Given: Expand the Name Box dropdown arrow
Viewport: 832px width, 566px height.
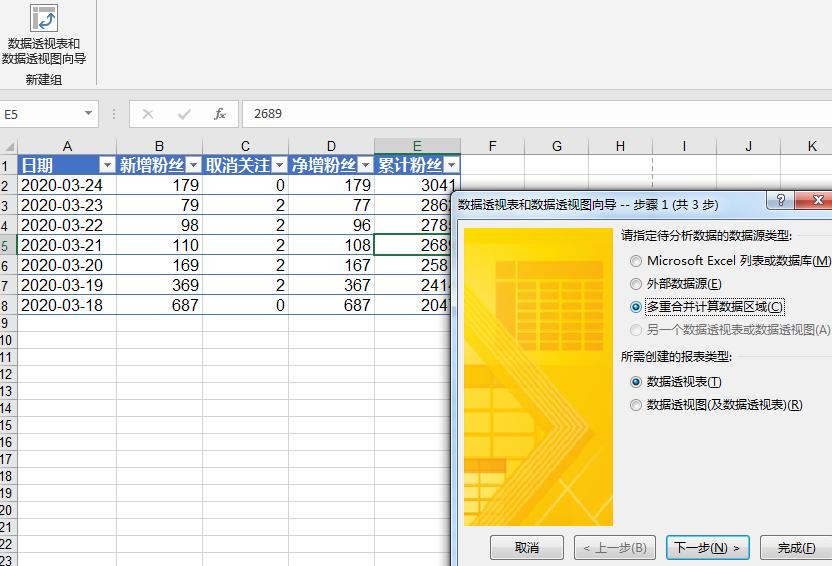Looking at the screenshot, I should pyautogui.click(x=89, y=114).
